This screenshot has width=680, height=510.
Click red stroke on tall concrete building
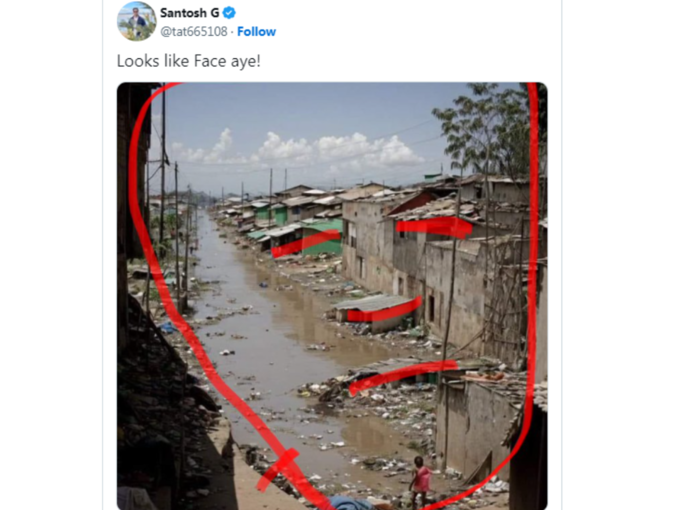[434, 227]
